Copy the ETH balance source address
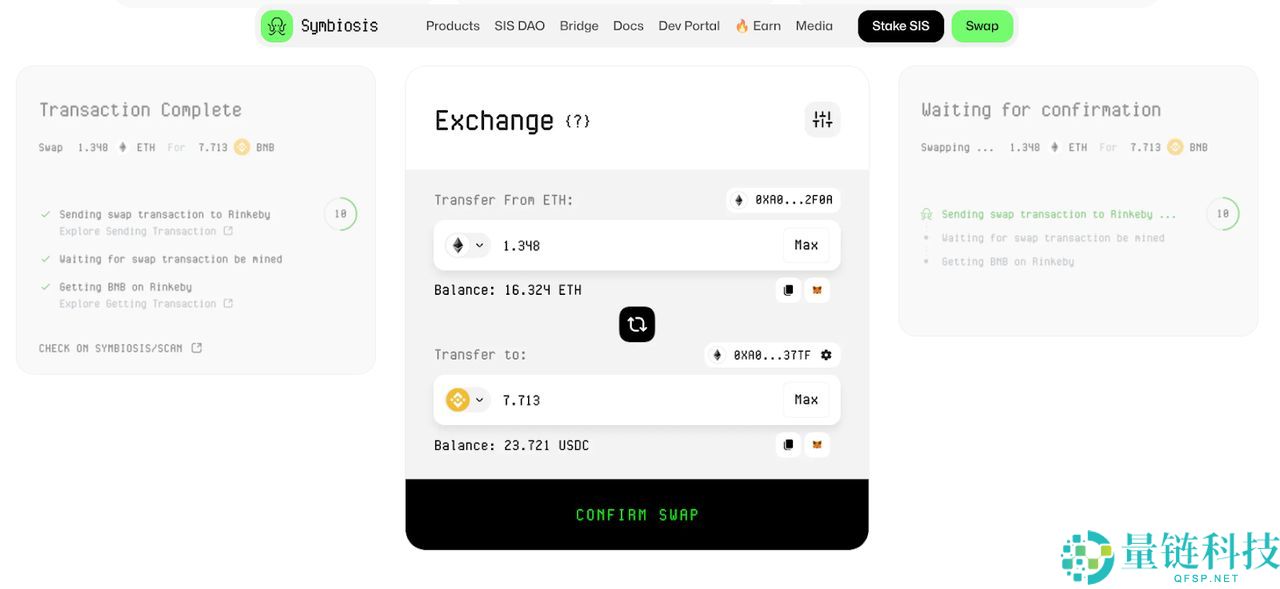1280x589 pixels. click(x=788, y=290)
